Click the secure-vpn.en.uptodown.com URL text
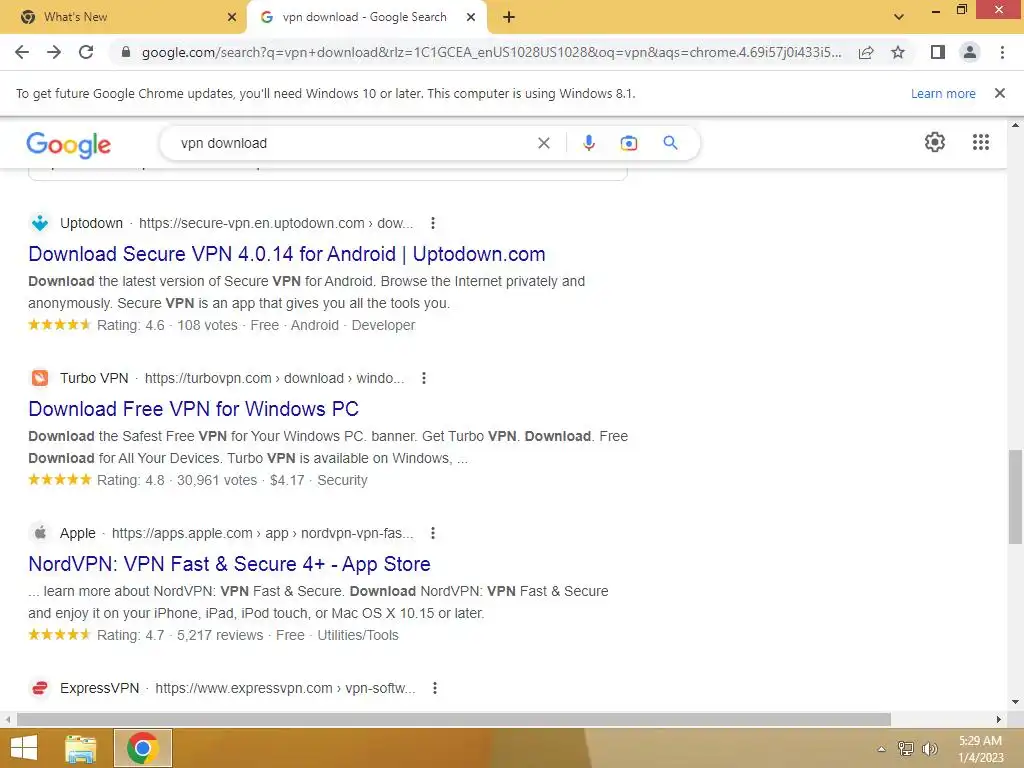Image resolution: width=1024 pixels, height=768 pixels. [x=276, y=223]
